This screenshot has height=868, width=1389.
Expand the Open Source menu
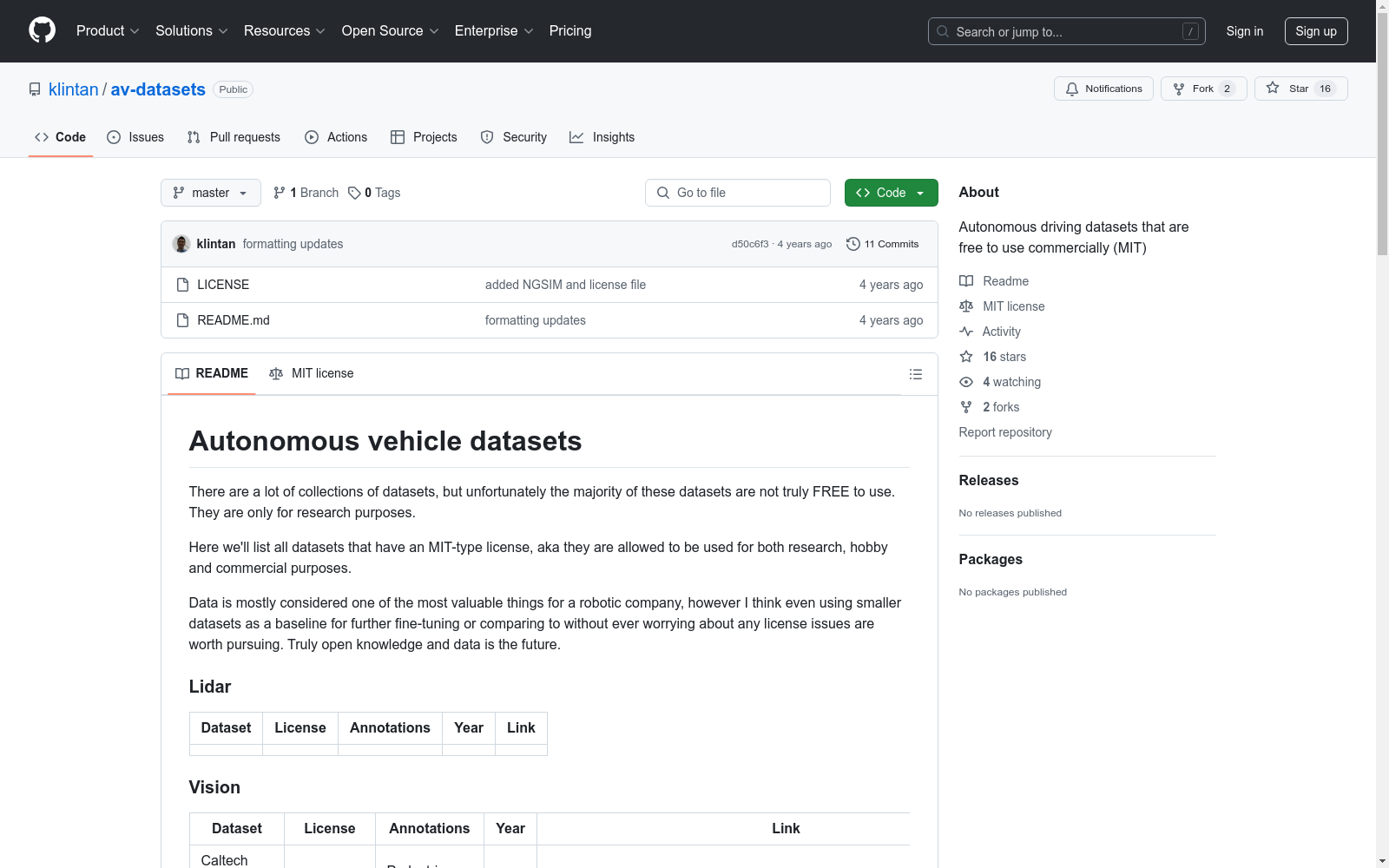pyautogui.click(x=391, y=30)
